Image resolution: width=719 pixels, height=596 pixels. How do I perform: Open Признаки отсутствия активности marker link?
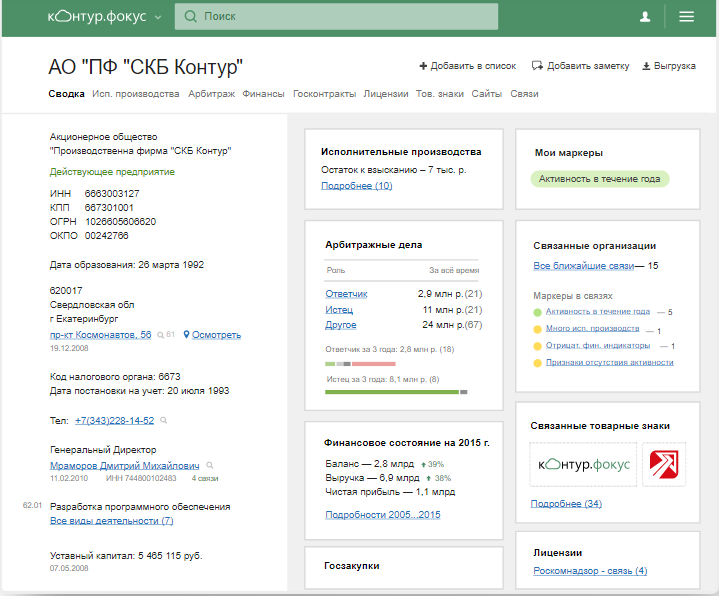click(x=610, y=362)
